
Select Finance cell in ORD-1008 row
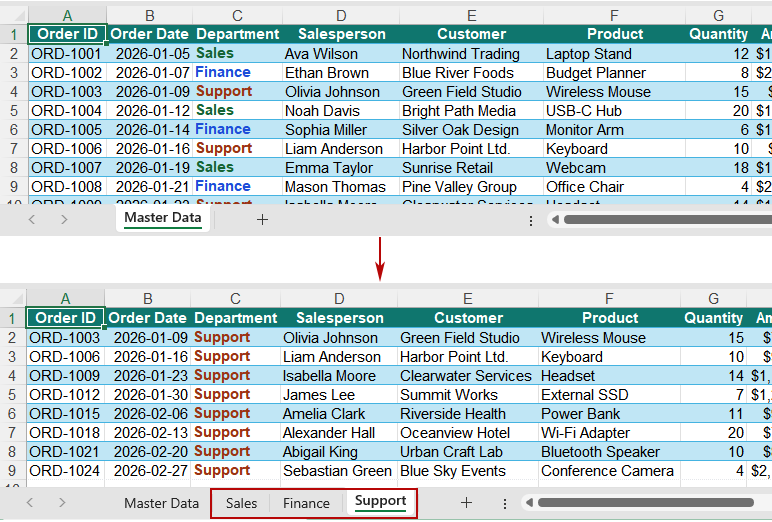pyautogui.click(x=237, y=187)
